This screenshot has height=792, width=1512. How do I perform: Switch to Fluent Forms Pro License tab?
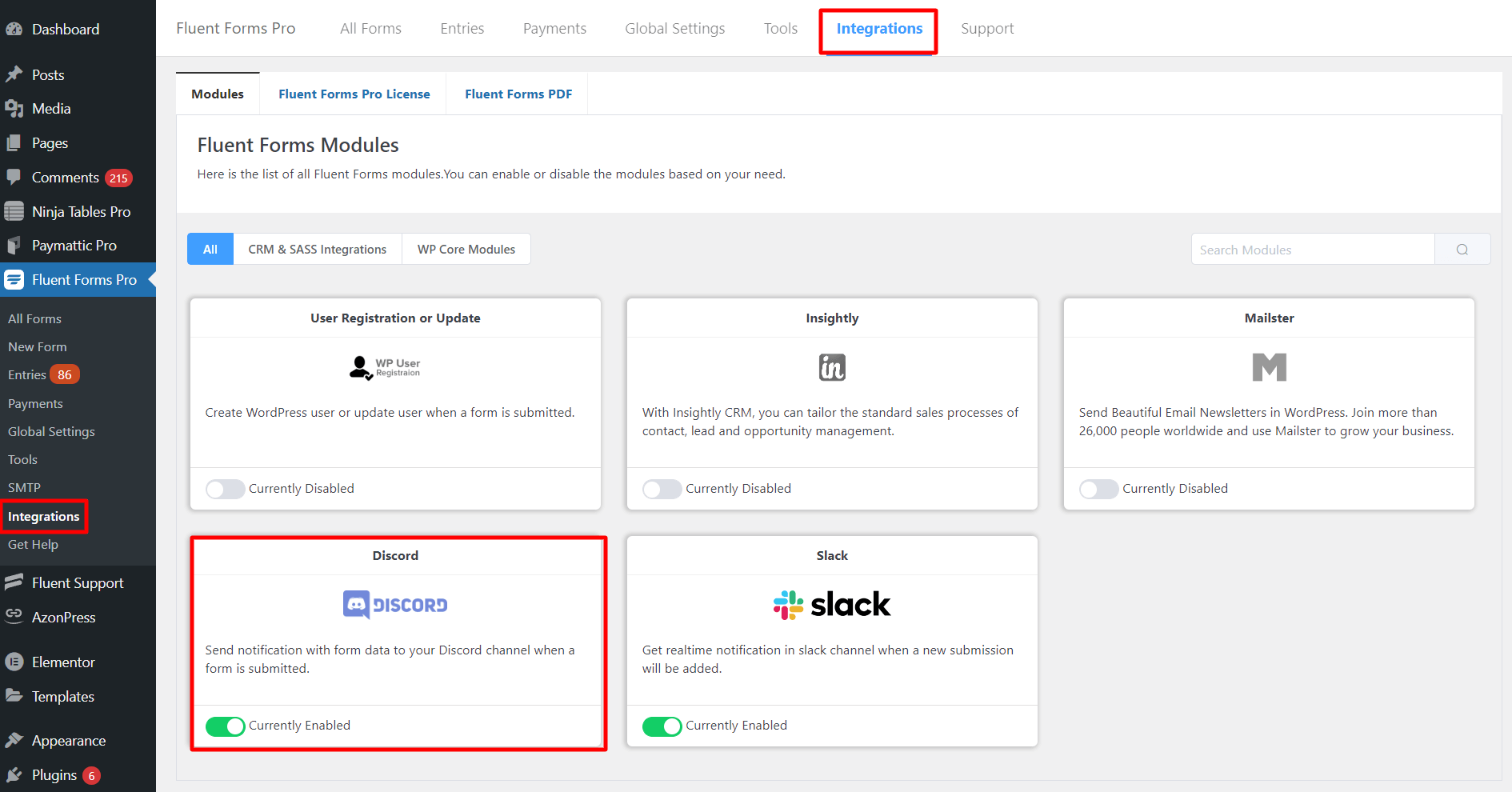click(354, 94)
